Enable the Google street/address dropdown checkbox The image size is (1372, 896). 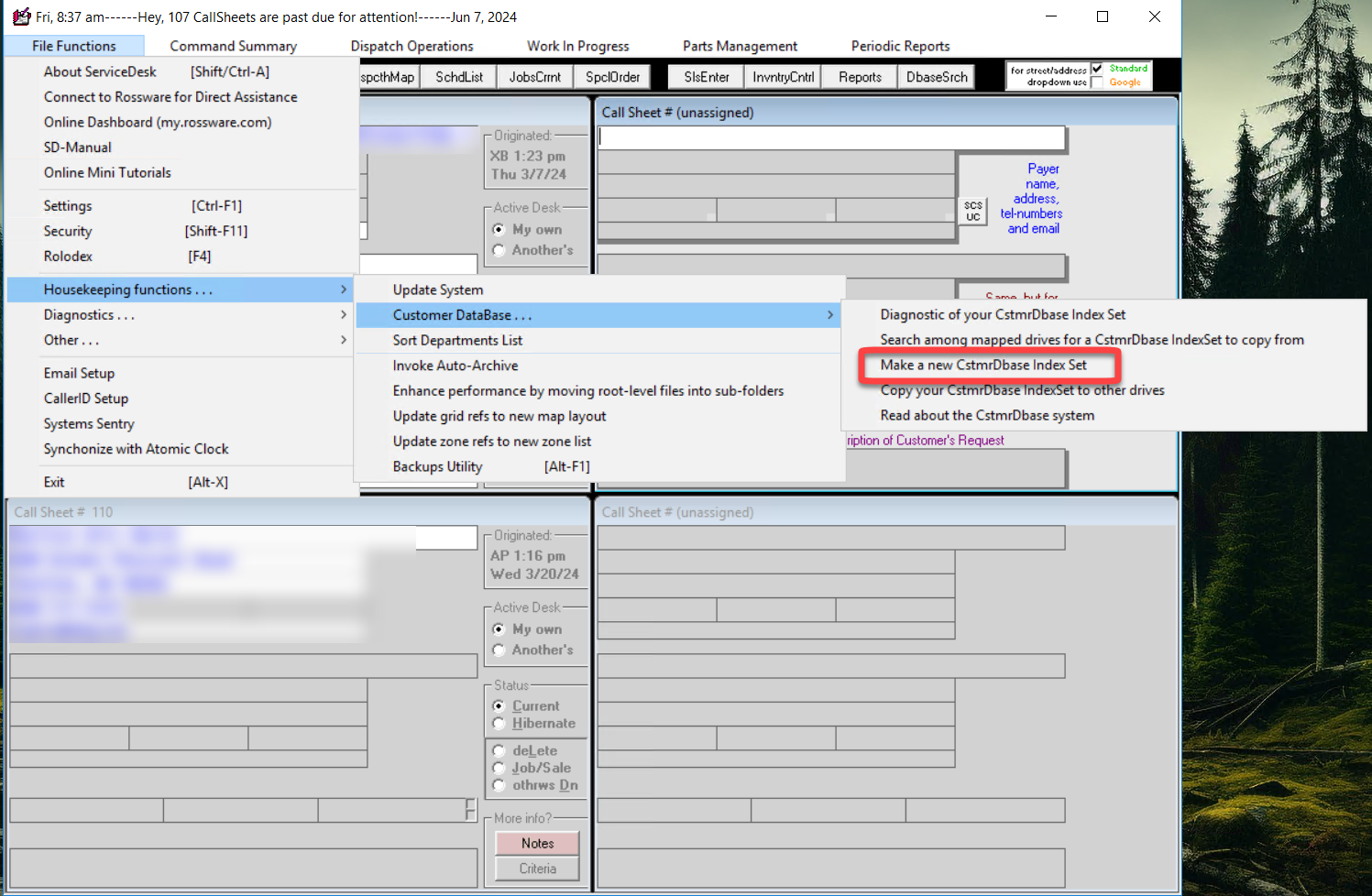click(x=1097, y=82)
